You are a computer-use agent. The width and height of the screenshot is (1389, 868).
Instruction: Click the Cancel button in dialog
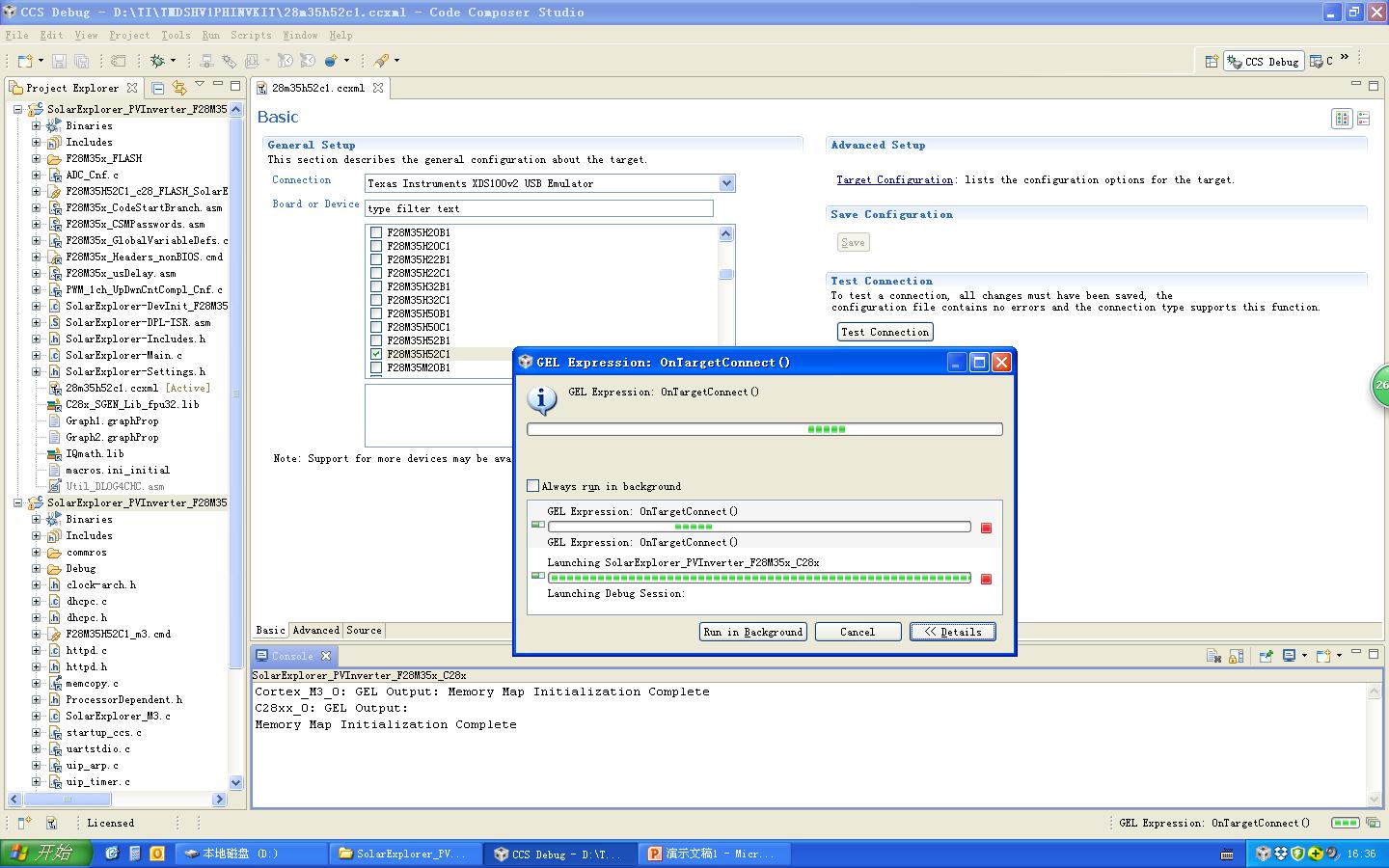click(857, 632)
